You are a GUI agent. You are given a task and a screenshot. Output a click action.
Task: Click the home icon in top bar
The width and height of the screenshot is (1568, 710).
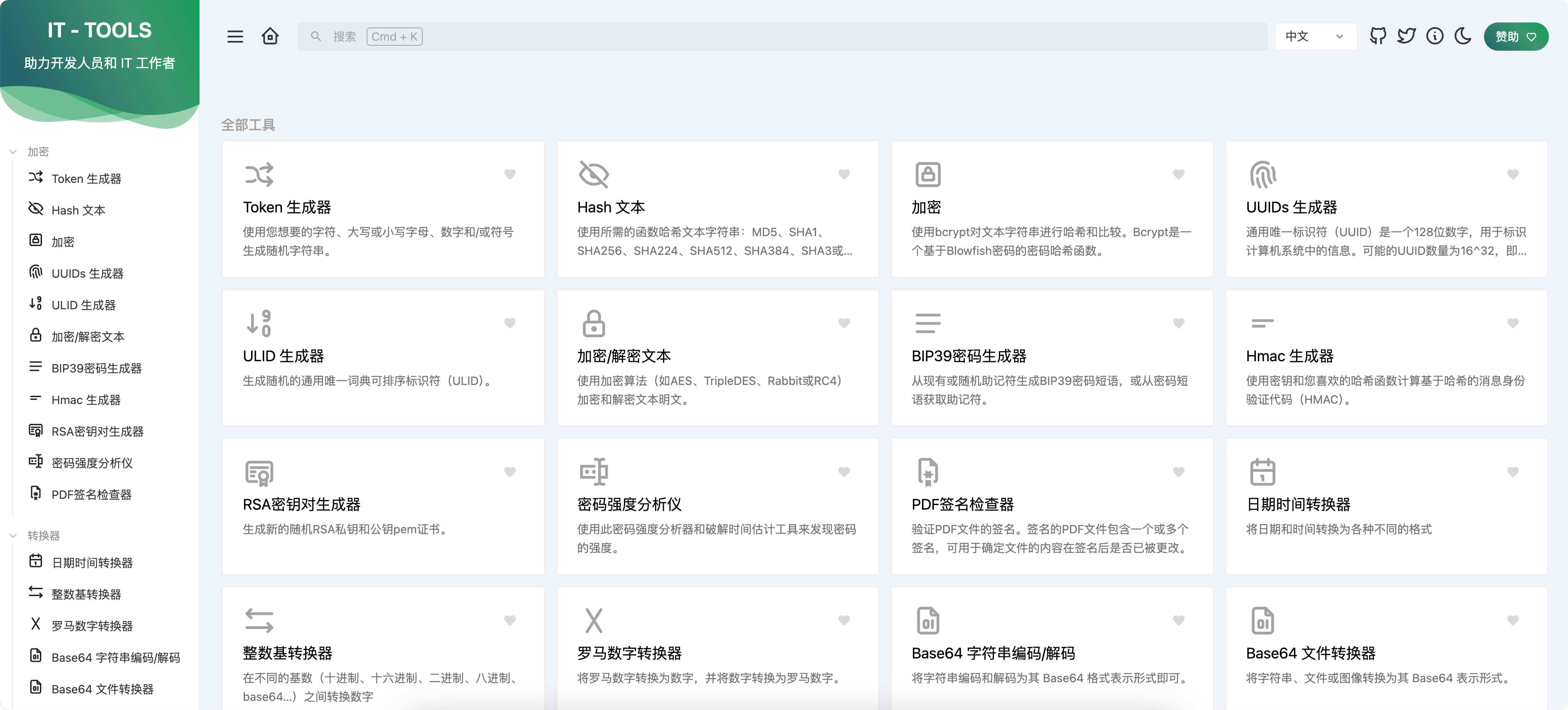click(270, 37)
